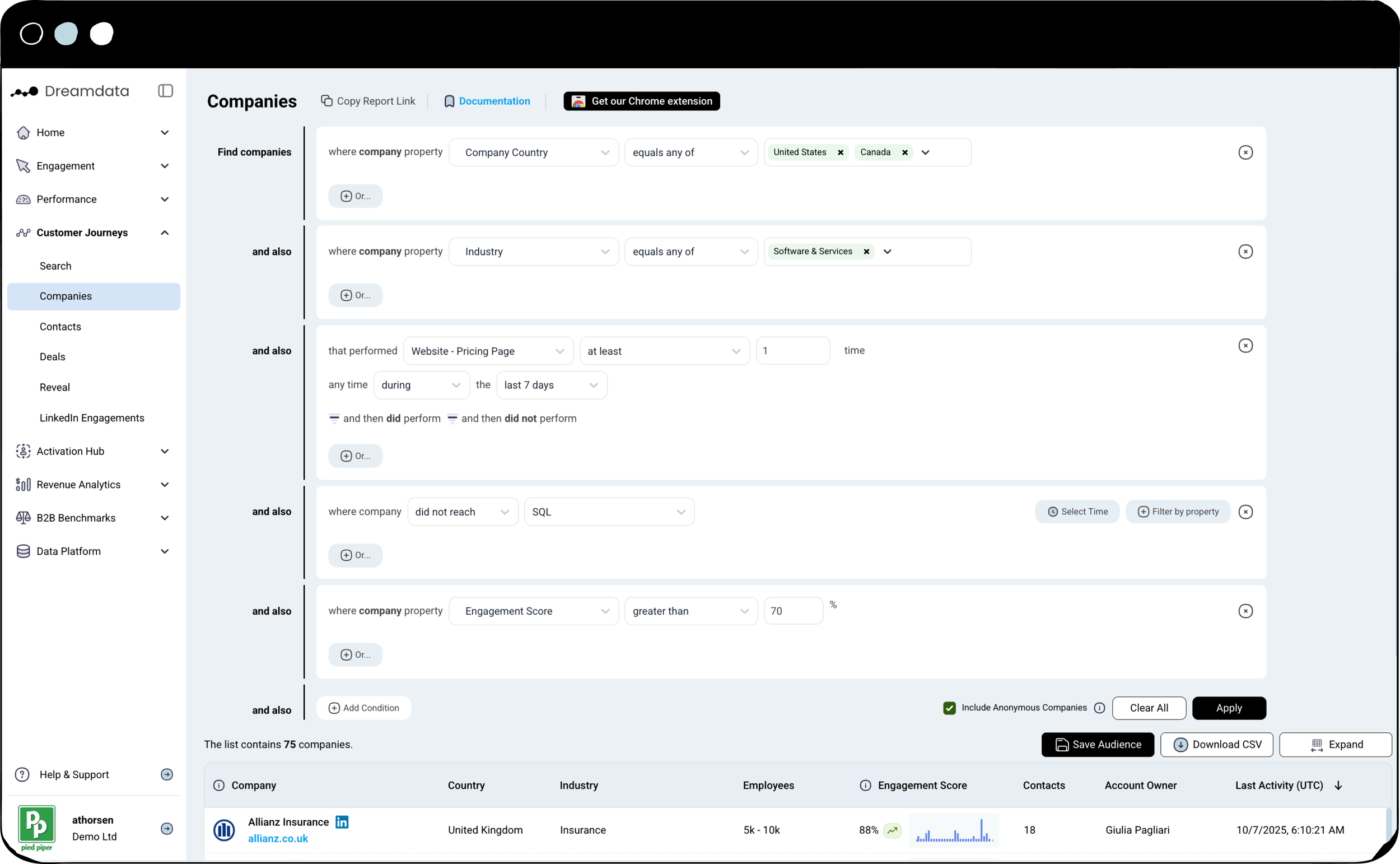The height and width of the screenshot is (864, 1400).
Task: Click the engagement score value field showing 70
Action: 792,611
